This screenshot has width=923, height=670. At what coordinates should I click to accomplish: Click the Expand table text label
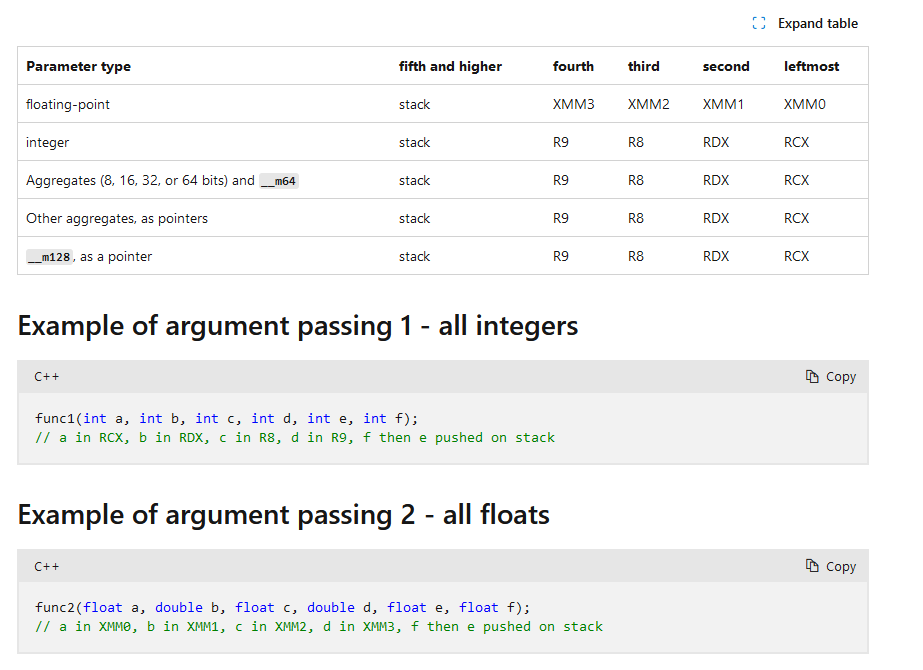[x=817, y=23]
